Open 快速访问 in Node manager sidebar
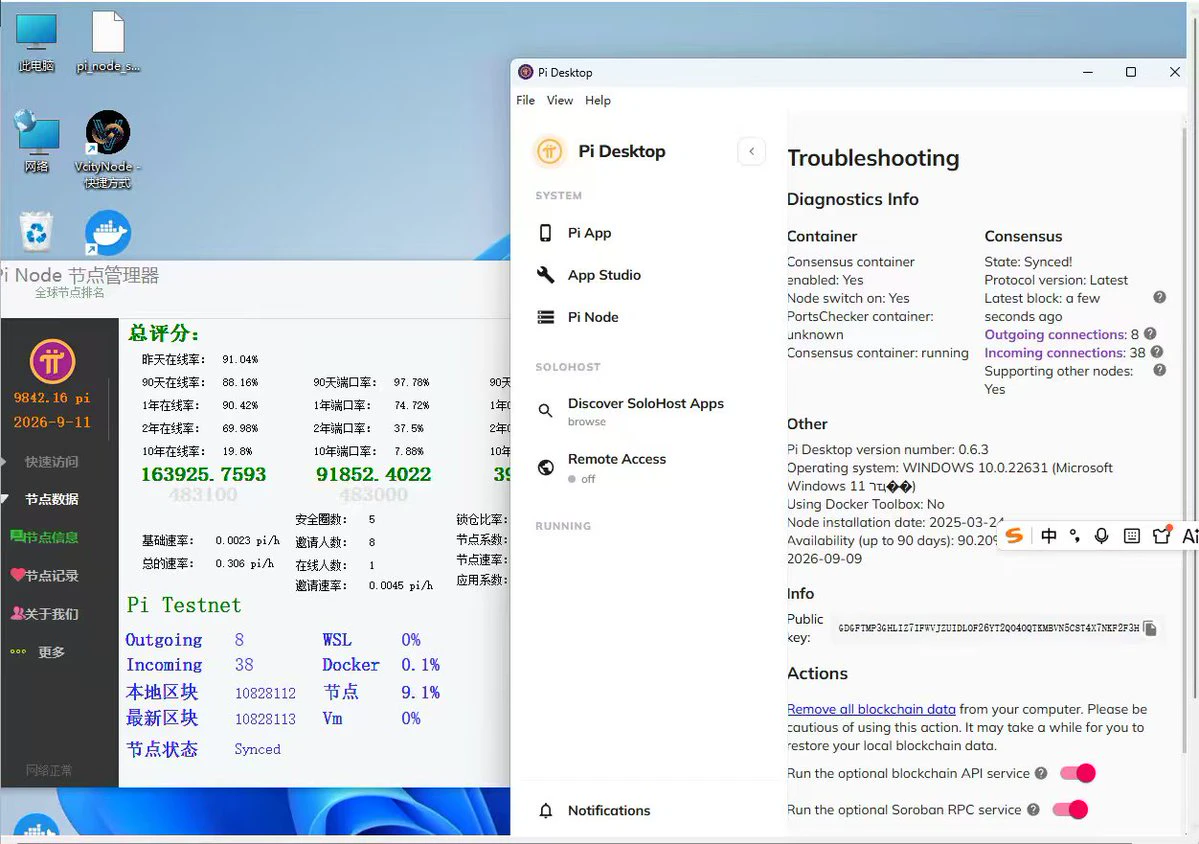This screenshot has width=1199, height=844. (x=51, y=462)
